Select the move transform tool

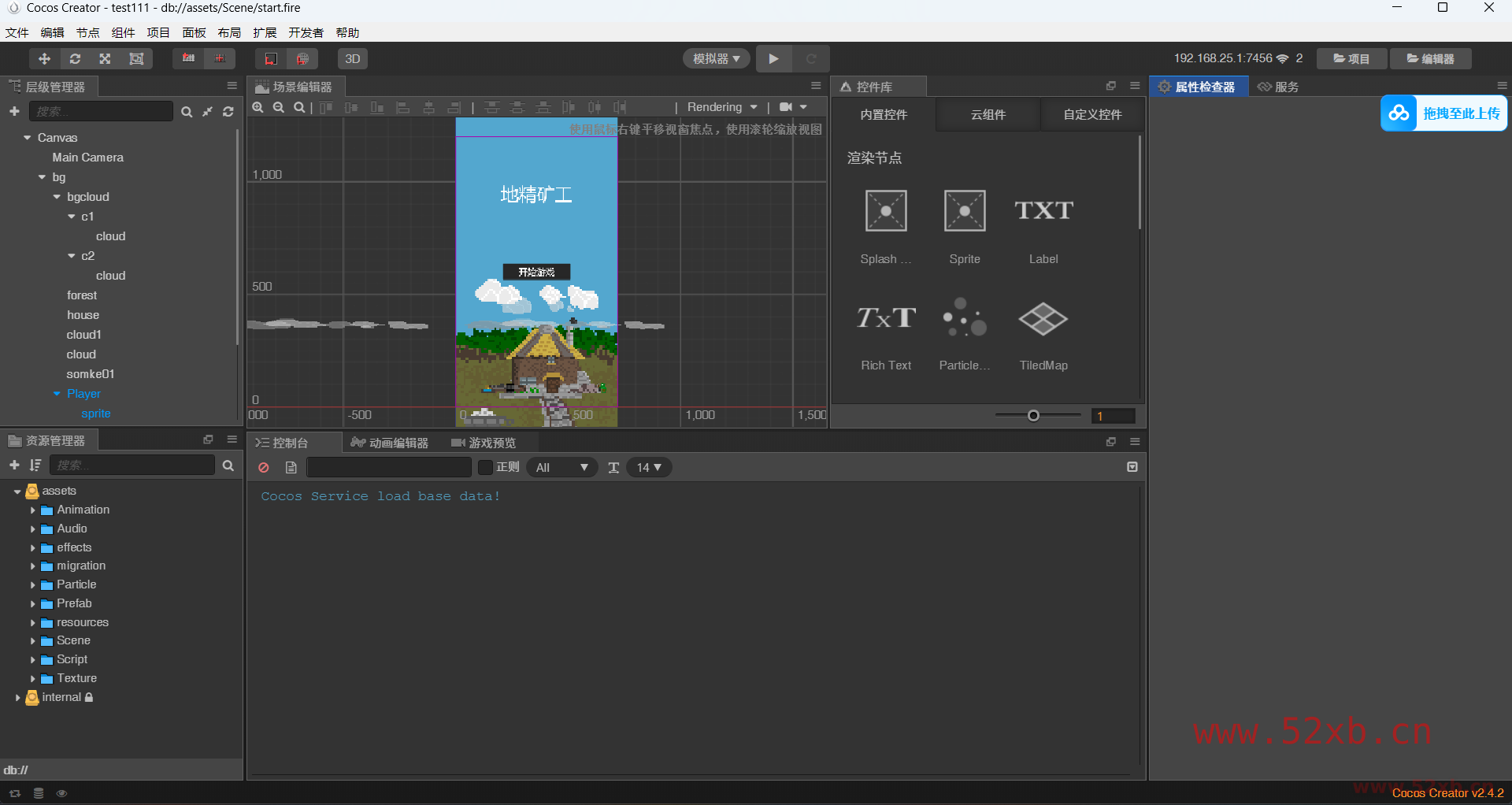coord(44,59)
